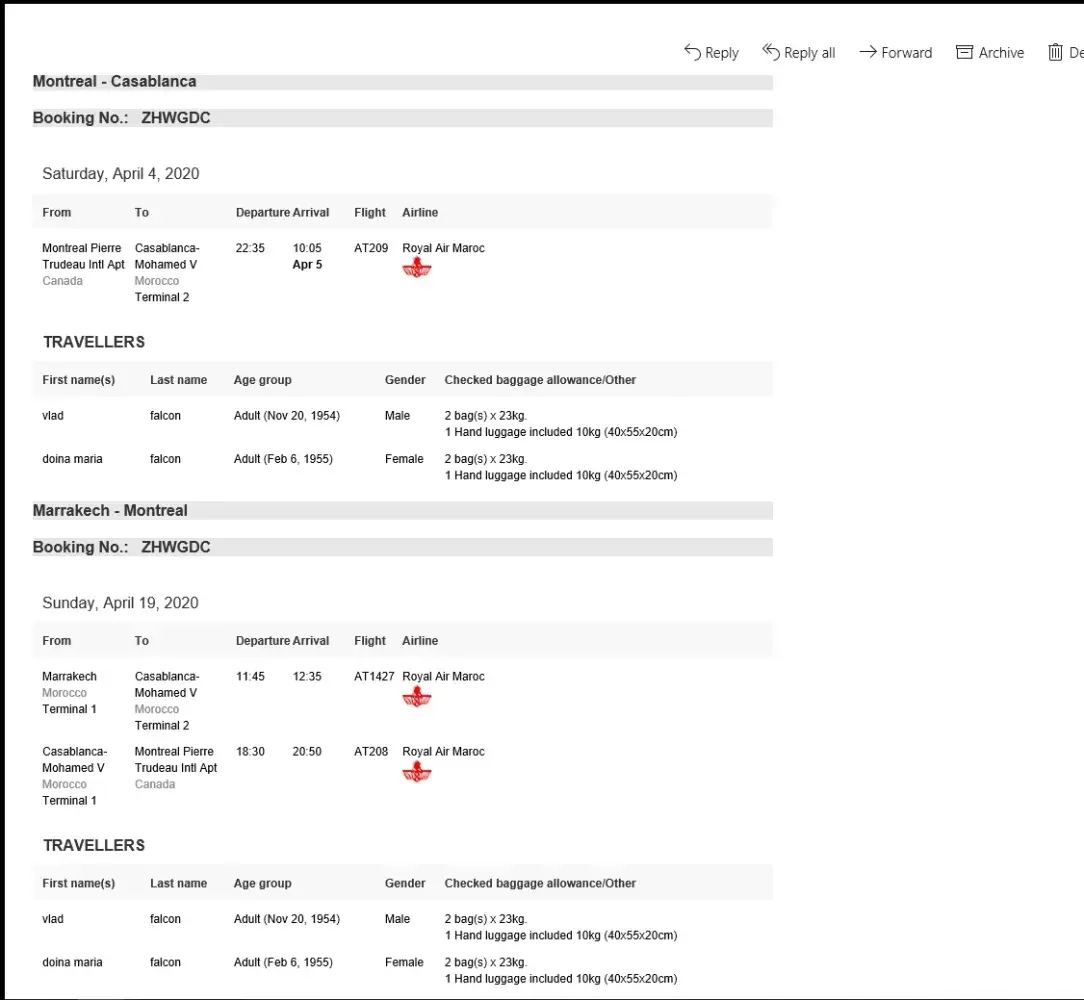Click flight number AT209
This screenshot has height=1000, width=1084.
371,248
